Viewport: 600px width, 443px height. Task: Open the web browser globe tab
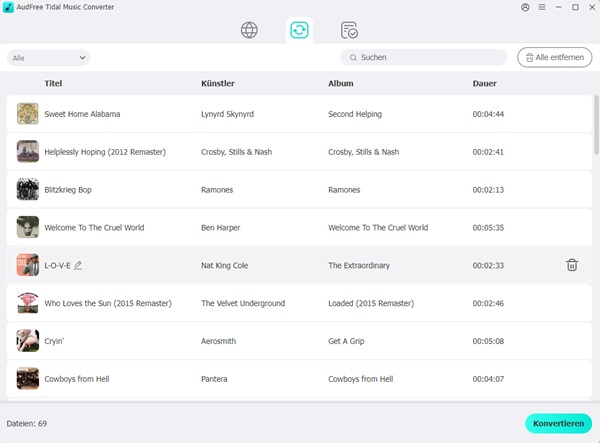(x=249, y=30)
